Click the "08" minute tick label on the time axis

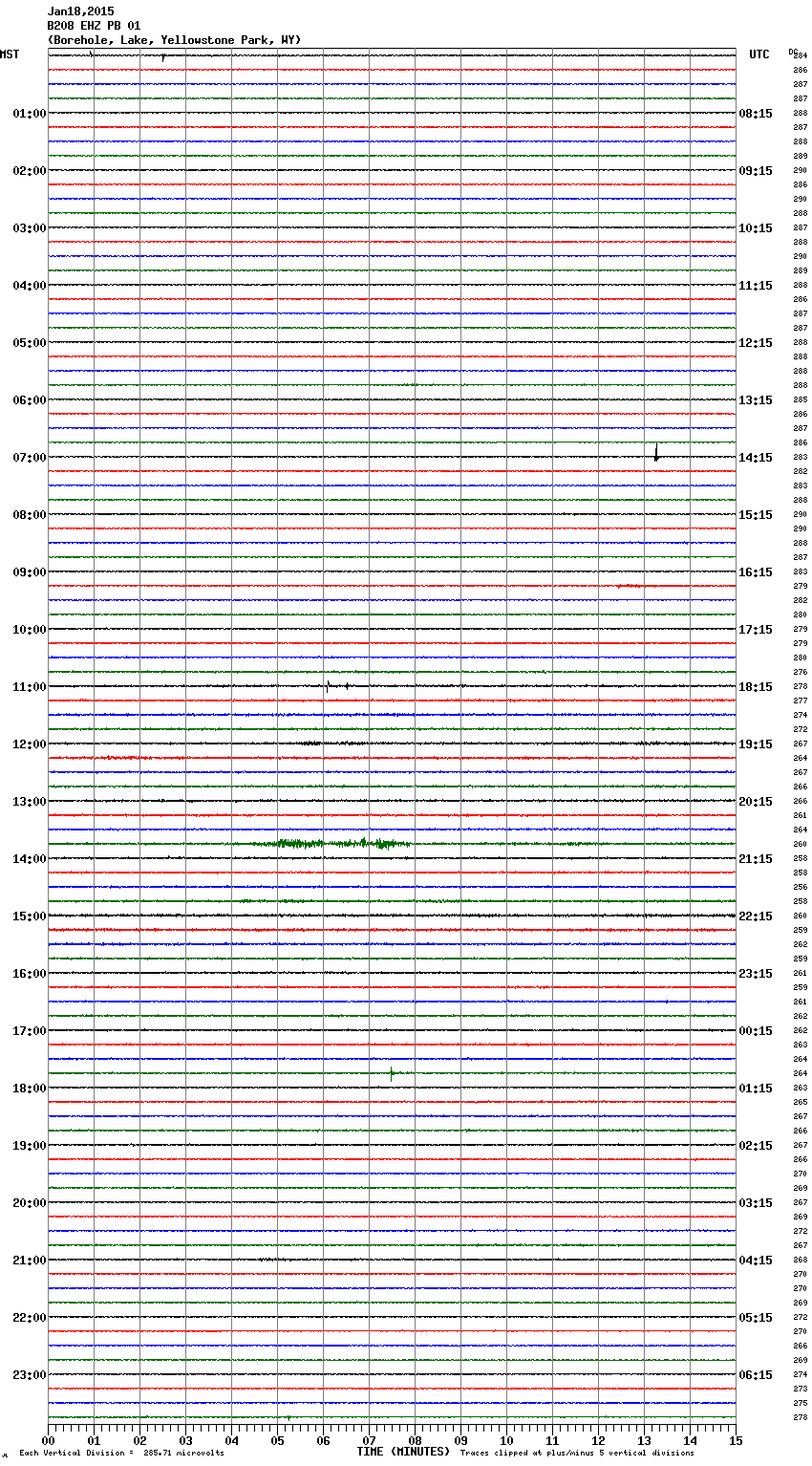pos(415,1440)
